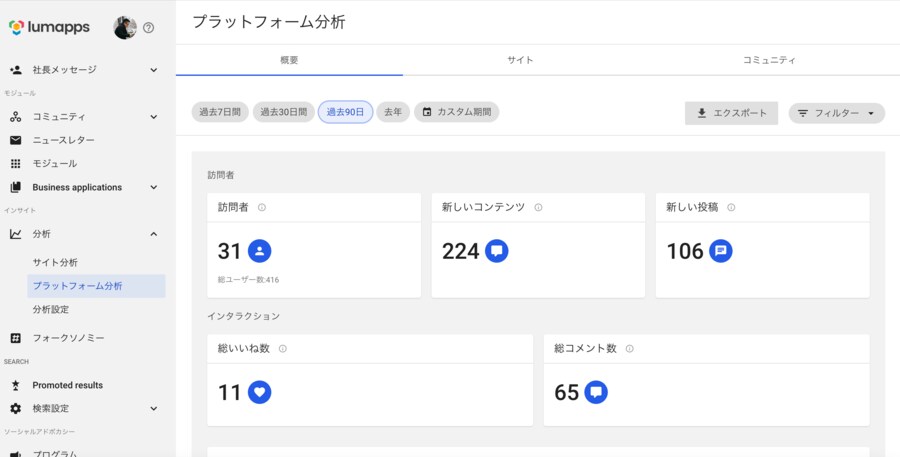The width and height of the screenshot is (900, 457).
Task: Switch to the サイト tab
Action: 520,60
